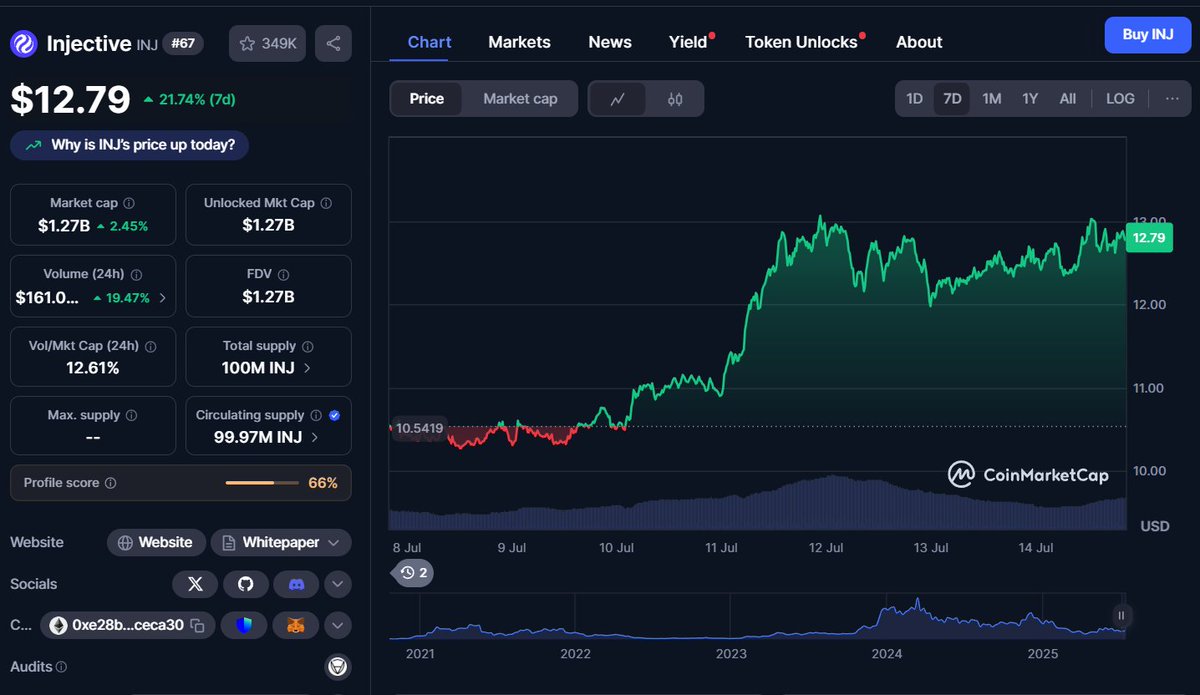This screenshot has height=695, width=1200.
Task: Open the Markets tab
Action: click(519, 42)
